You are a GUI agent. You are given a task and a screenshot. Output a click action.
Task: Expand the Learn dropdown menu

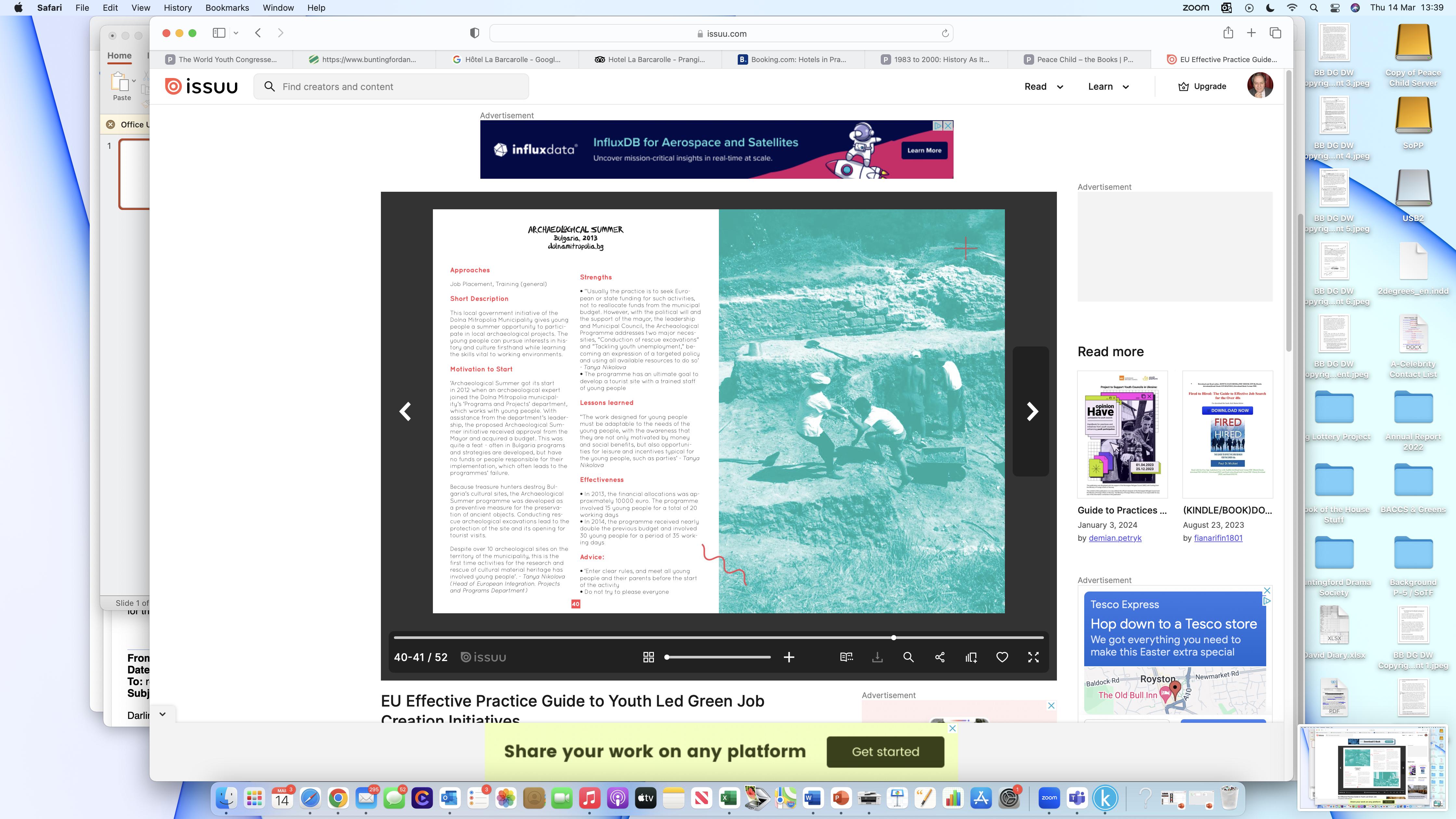point(1108,86)
